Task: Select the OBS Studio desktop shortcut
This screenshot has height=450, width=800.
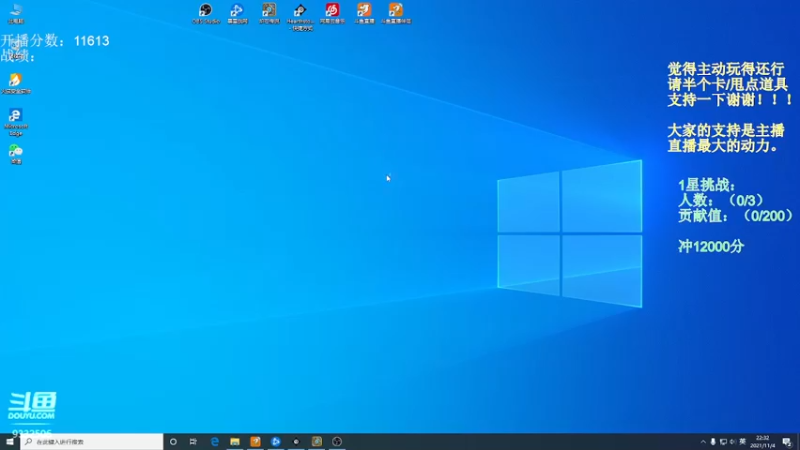Action: (206, 13)
